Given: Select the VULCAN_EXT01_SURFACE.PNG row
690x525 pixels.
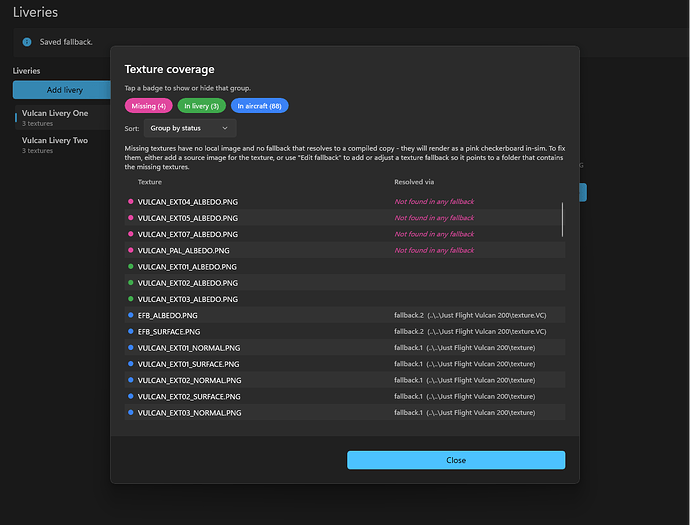Looking at the screenshot, I should (345, 364).
